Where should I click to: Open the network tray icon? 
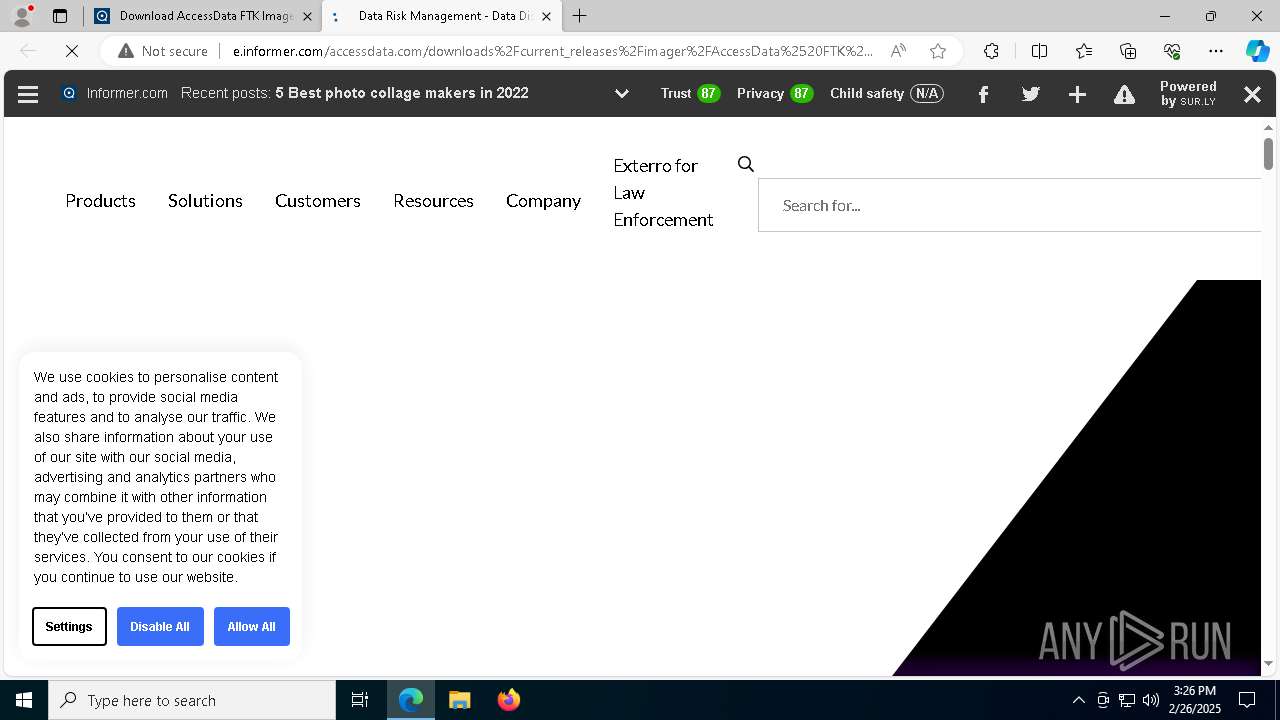click(1126, 700)
